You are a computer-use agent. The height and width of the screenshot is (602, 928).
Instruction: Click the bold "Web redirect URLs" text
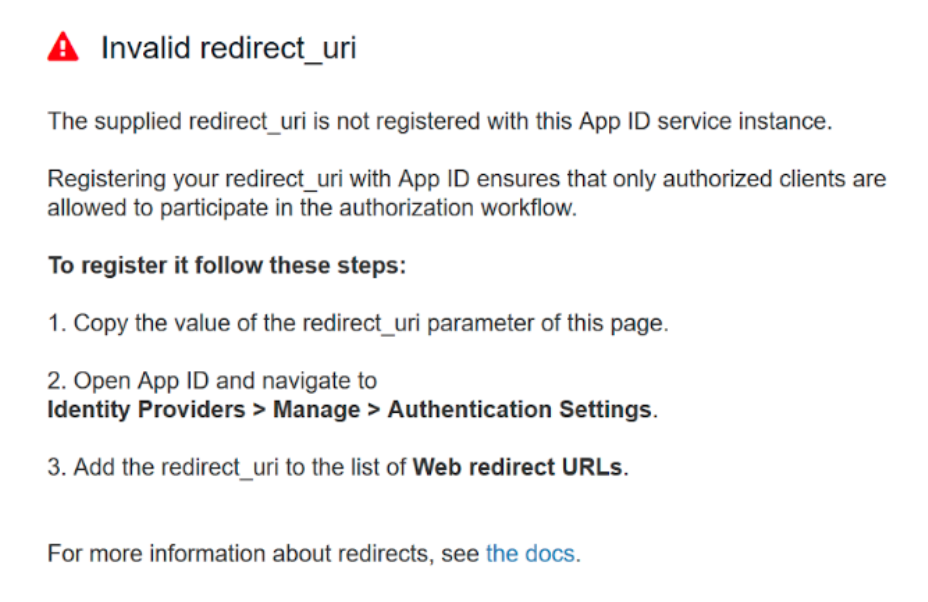coord(518,467)
